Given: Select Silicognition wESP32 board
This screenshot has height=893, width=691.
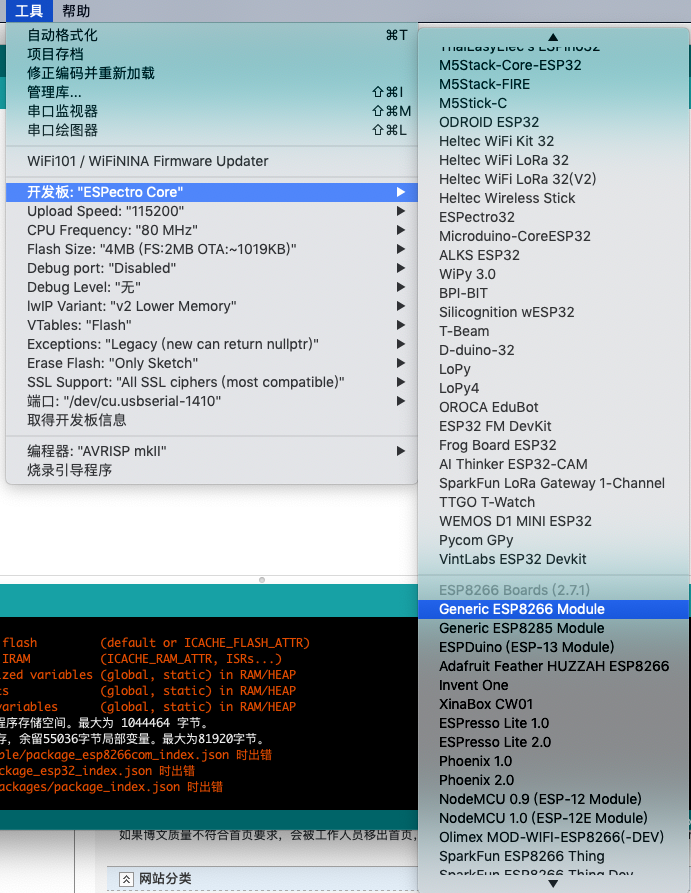Looking at the screenshot, I should [553, 312].
